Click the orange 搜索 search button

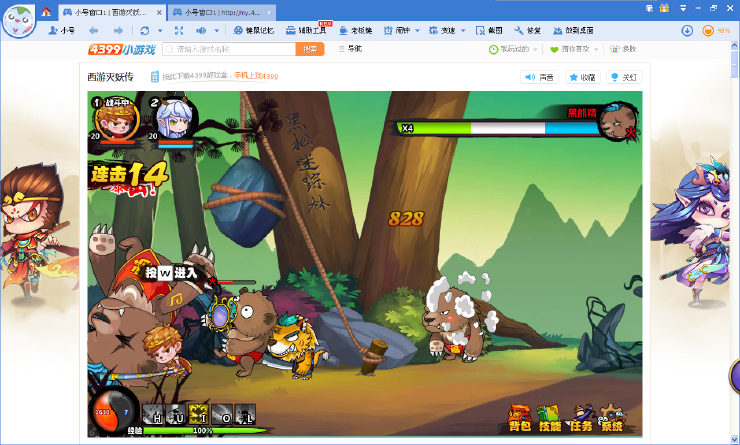point(310,49)
